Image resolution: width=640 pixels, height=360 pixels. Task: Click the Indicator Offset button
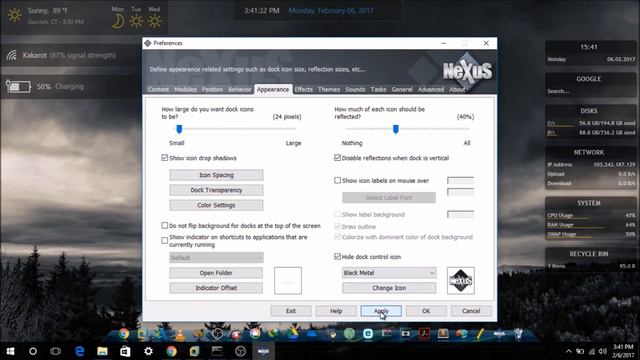(x=216, y=288)
